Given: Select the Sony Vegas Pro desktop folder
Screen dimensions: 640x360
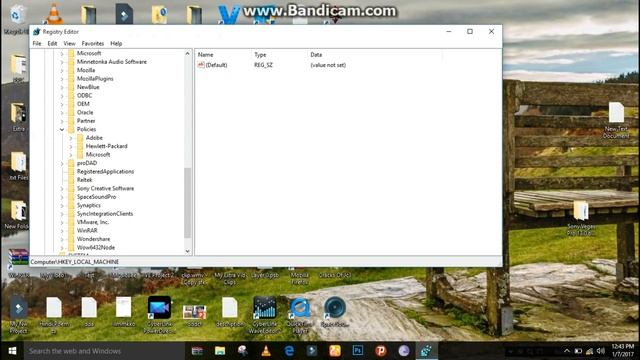Looking at the screenshot, I should 581,218.
